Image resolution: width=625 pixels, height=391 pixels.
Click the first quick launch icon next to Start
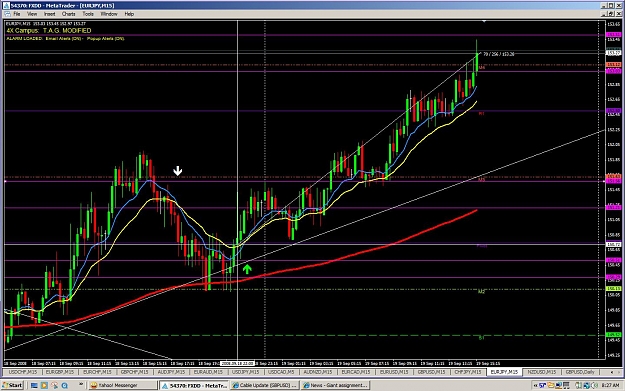click(x=34, y=385)
